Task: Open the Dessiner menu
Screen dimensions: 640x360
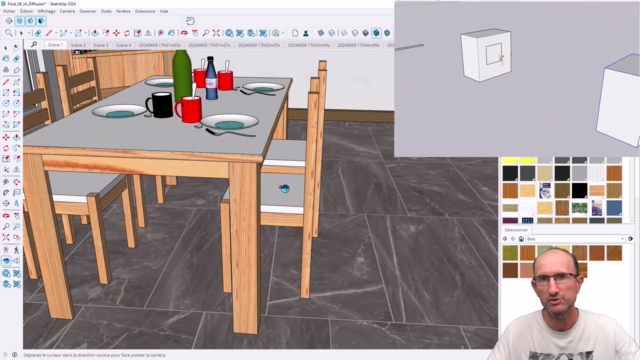Action: pyautogui.click(x=88, y=11)
